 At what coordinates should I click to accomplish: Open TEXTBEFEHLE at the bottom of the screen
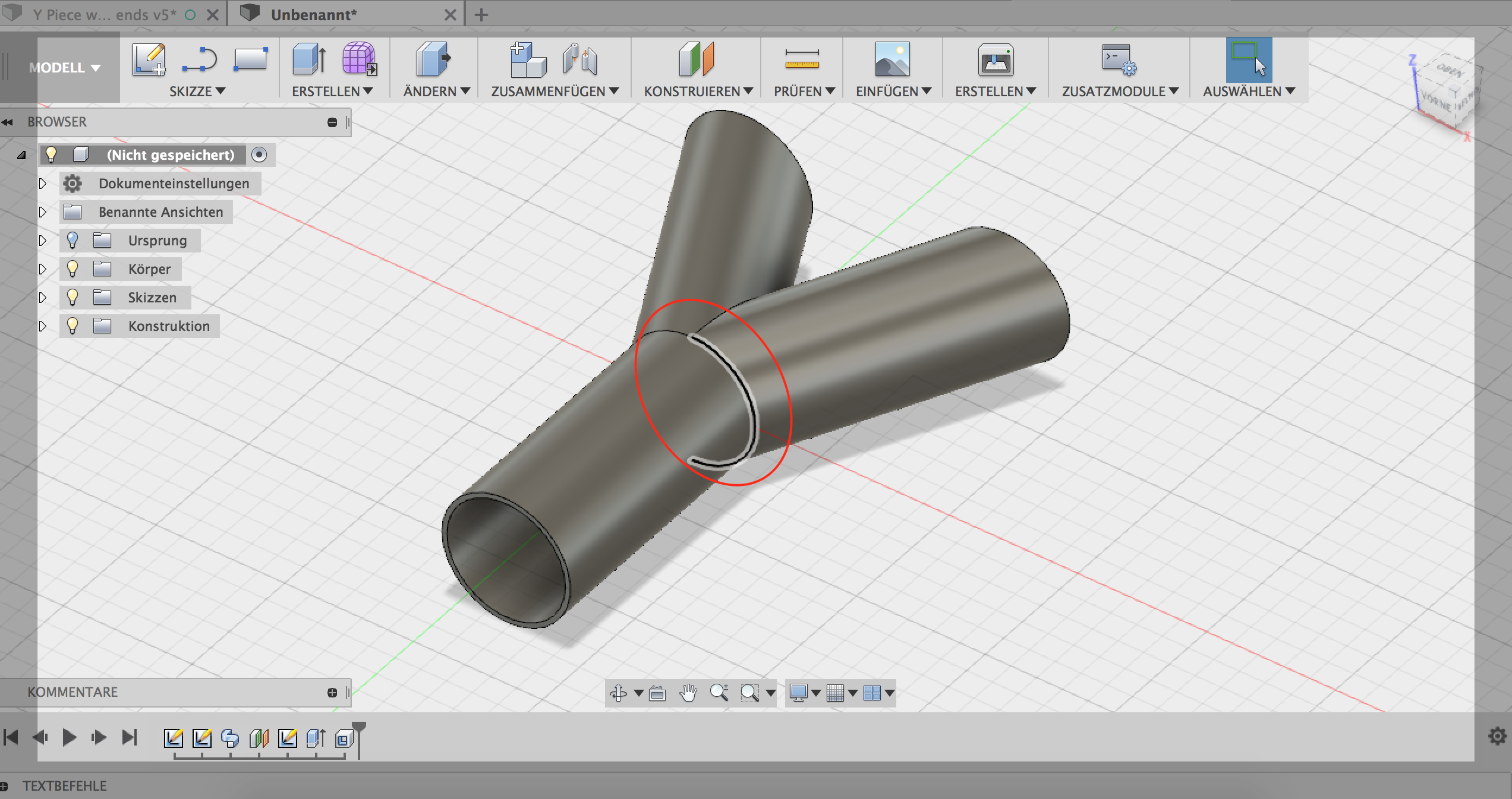tap(65, 785)
